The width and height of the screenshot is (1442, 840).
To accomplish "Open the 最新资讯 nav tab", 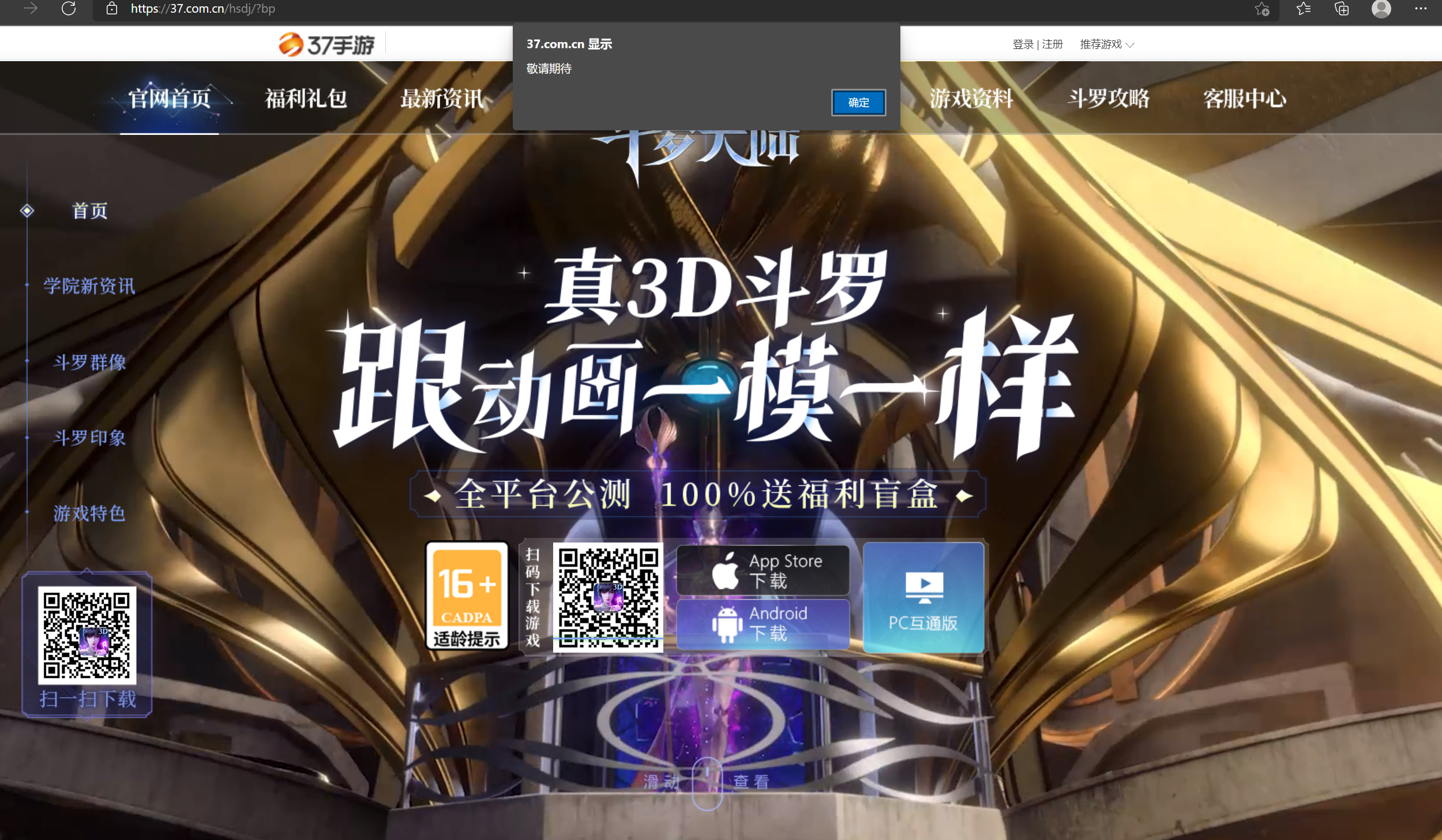I will (442, 99).
